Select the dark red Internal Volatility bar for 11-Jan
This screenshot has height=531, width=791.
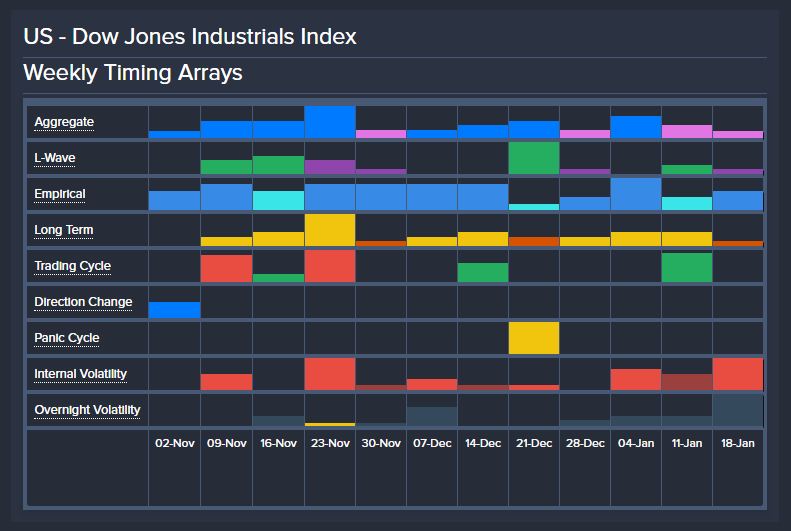687,382
